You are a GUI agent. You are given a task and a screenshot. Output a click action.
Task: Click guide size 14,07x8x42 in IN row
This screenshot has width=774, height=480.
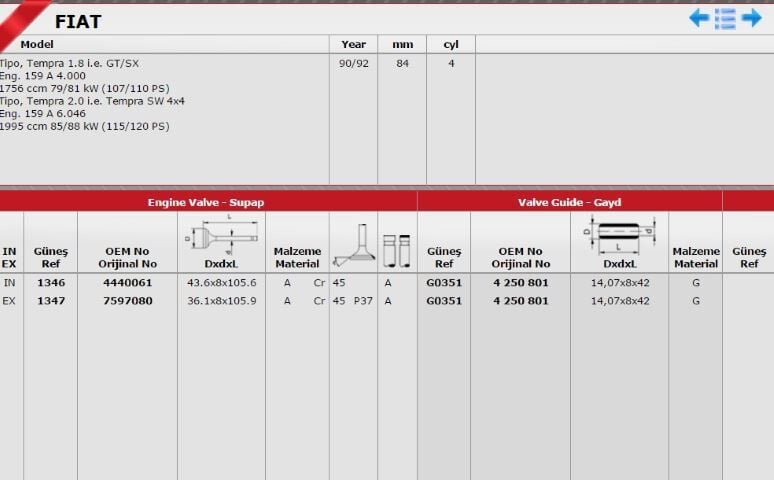pyautogui.click(x=620, y=283)
